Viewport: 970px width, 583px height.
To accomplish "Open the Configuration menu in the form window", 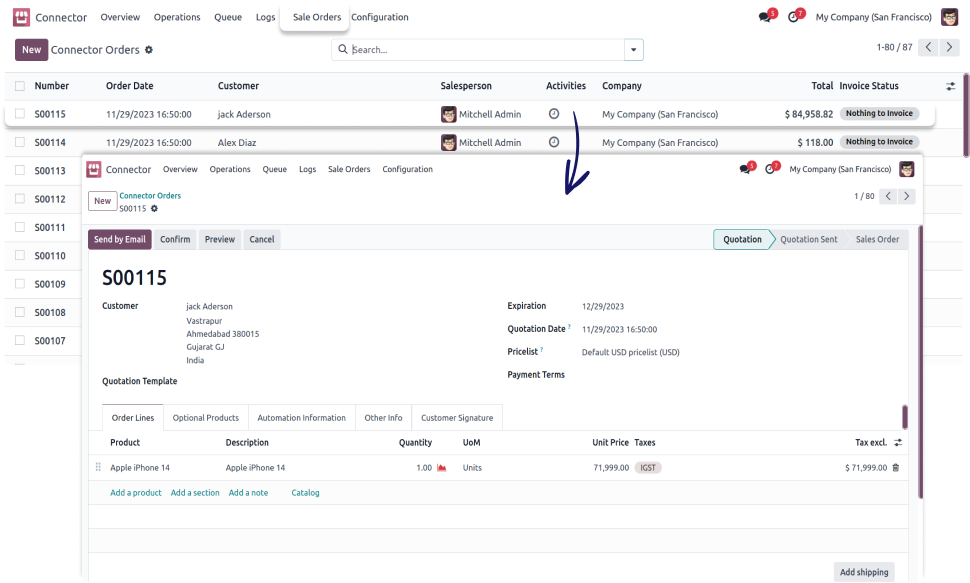I will click(408, 169).
